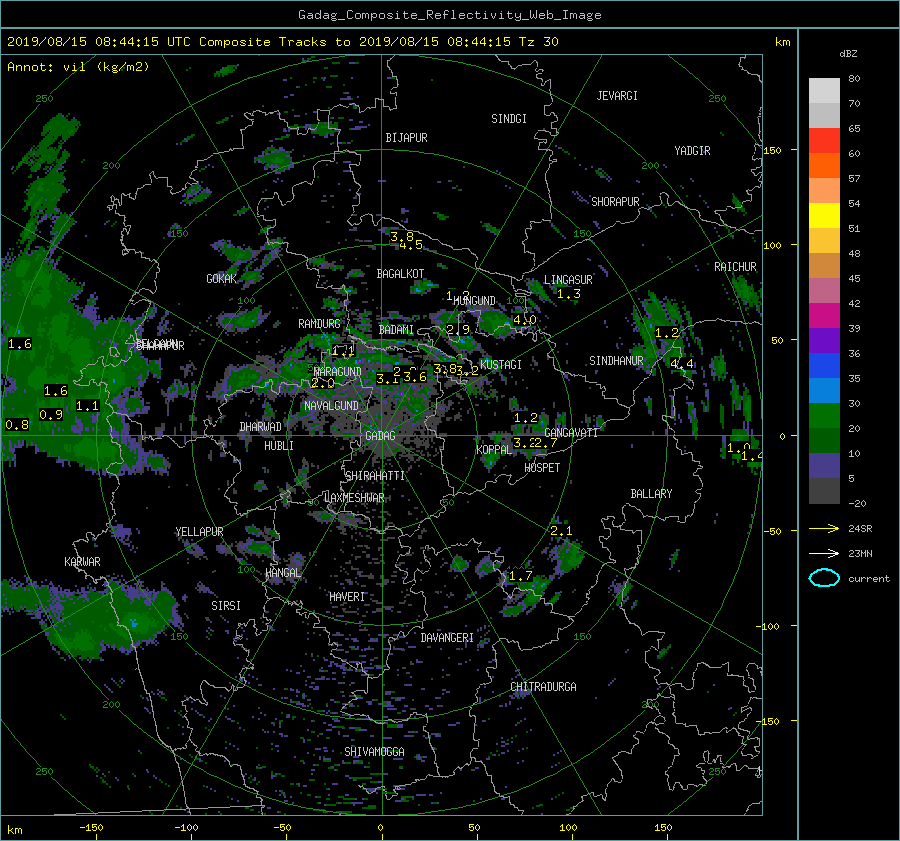Click the cyan 'current' ellipse legend icon
The image size is (900, 841).
[824, 578]
